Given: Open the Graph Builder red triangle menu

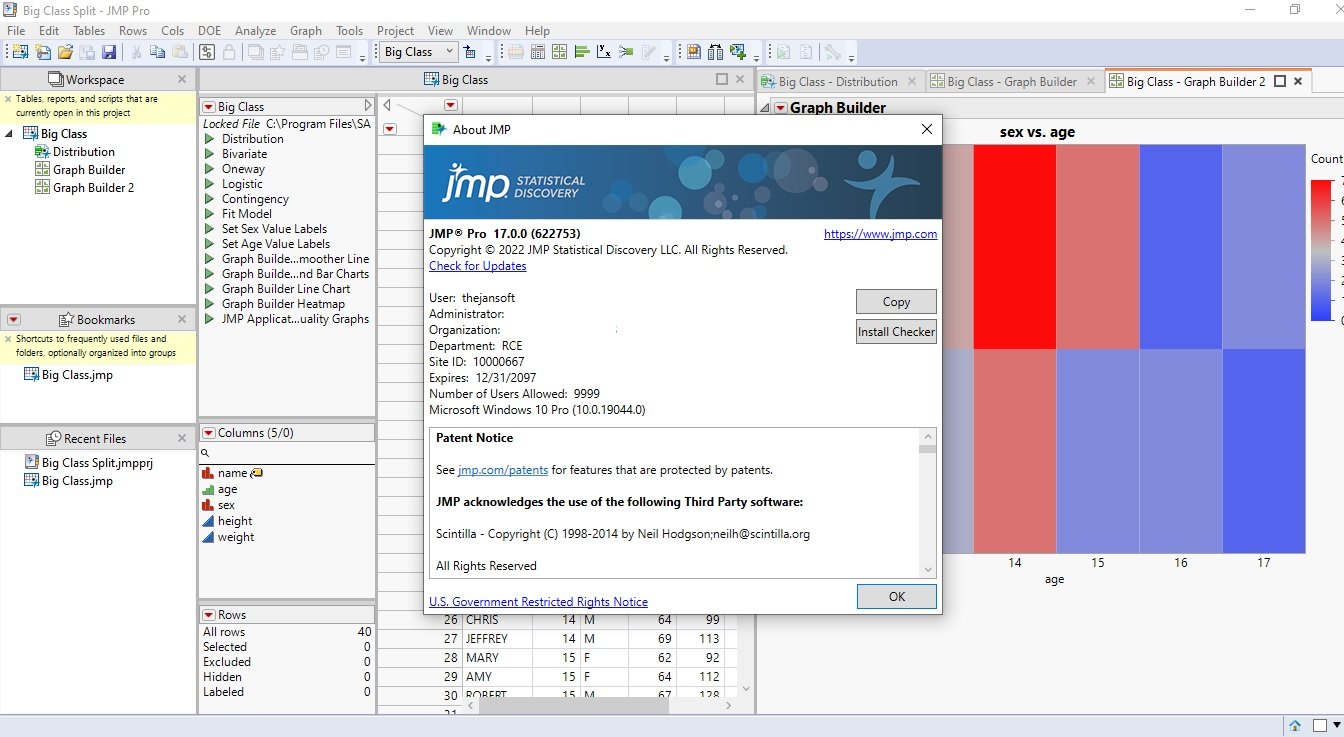Looking at the screenshot, I should pos(780,108).
